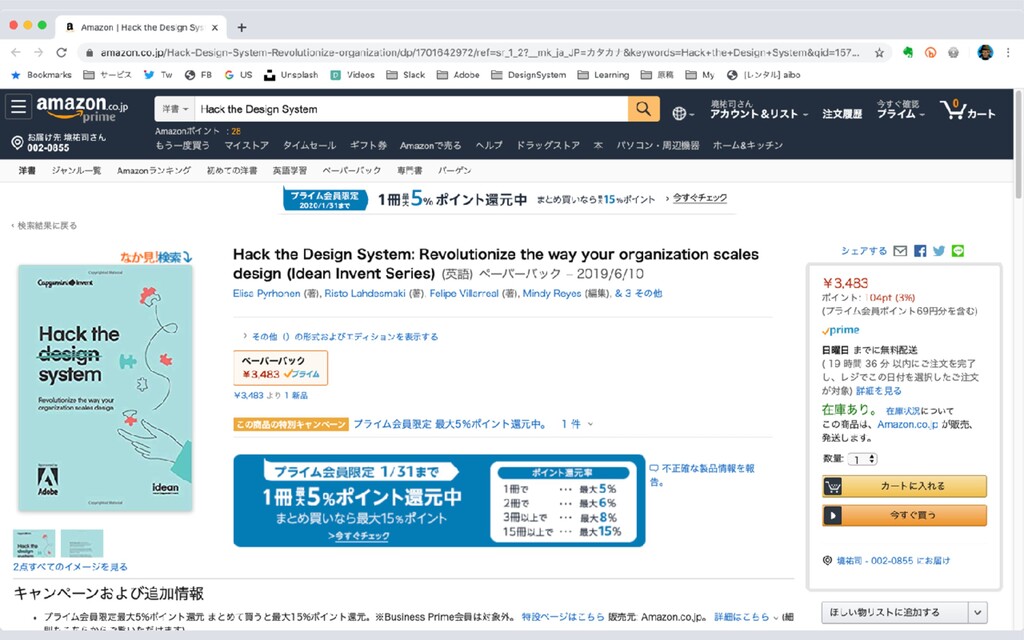The width and height of the screenshot is (1024, 640).
Task: Expand アカウント&リスト dropdown
Action: [x=759, y=109]
